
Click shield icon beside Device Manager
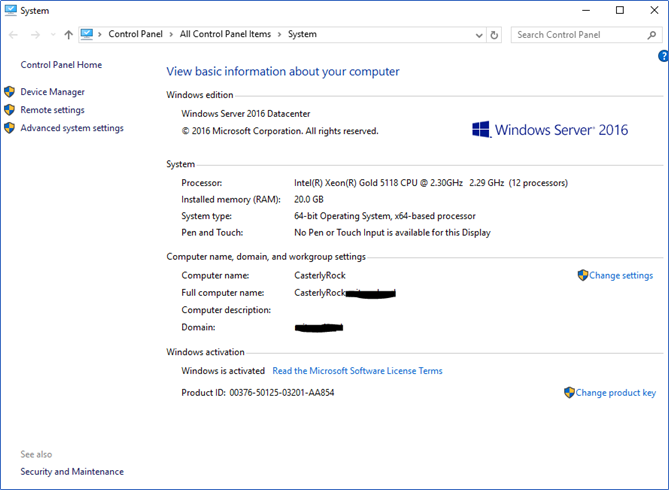(9, 92)
